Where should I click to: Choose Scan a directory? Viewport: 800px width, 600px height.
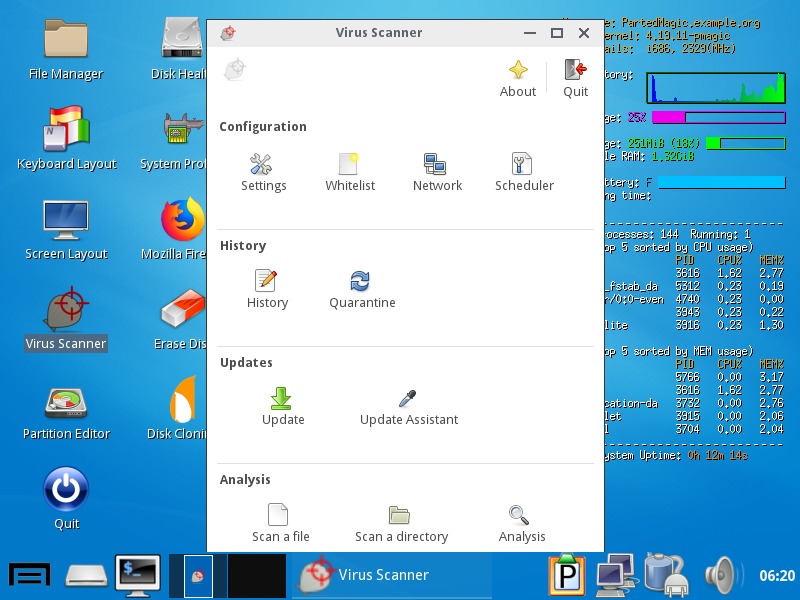click(401, 517)
